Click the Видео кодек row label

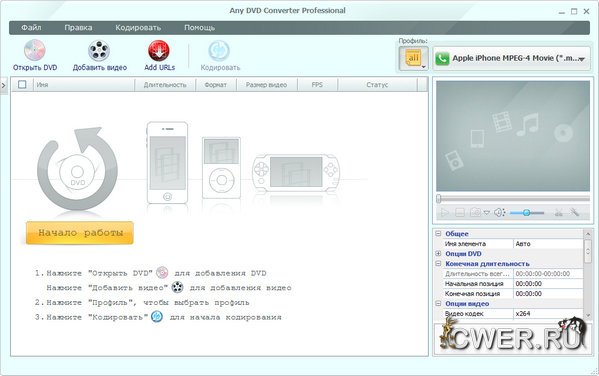pyautogui.click(x=464, y=313)
